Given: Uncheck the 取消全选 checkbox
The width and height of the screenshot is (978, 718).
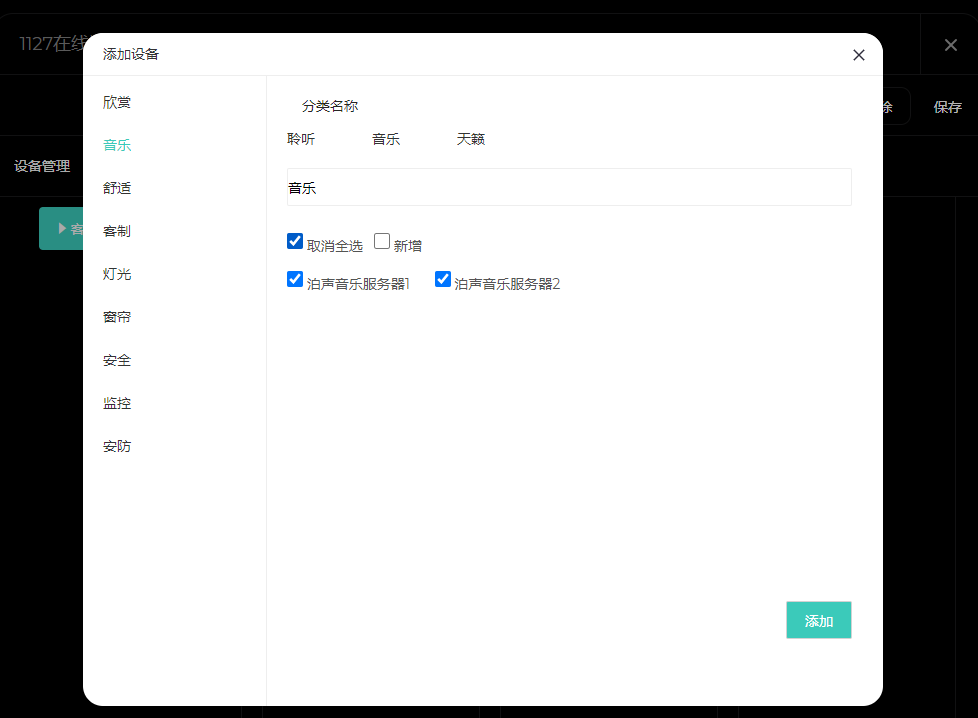Looking at the screenshot, I should point(295,241).
